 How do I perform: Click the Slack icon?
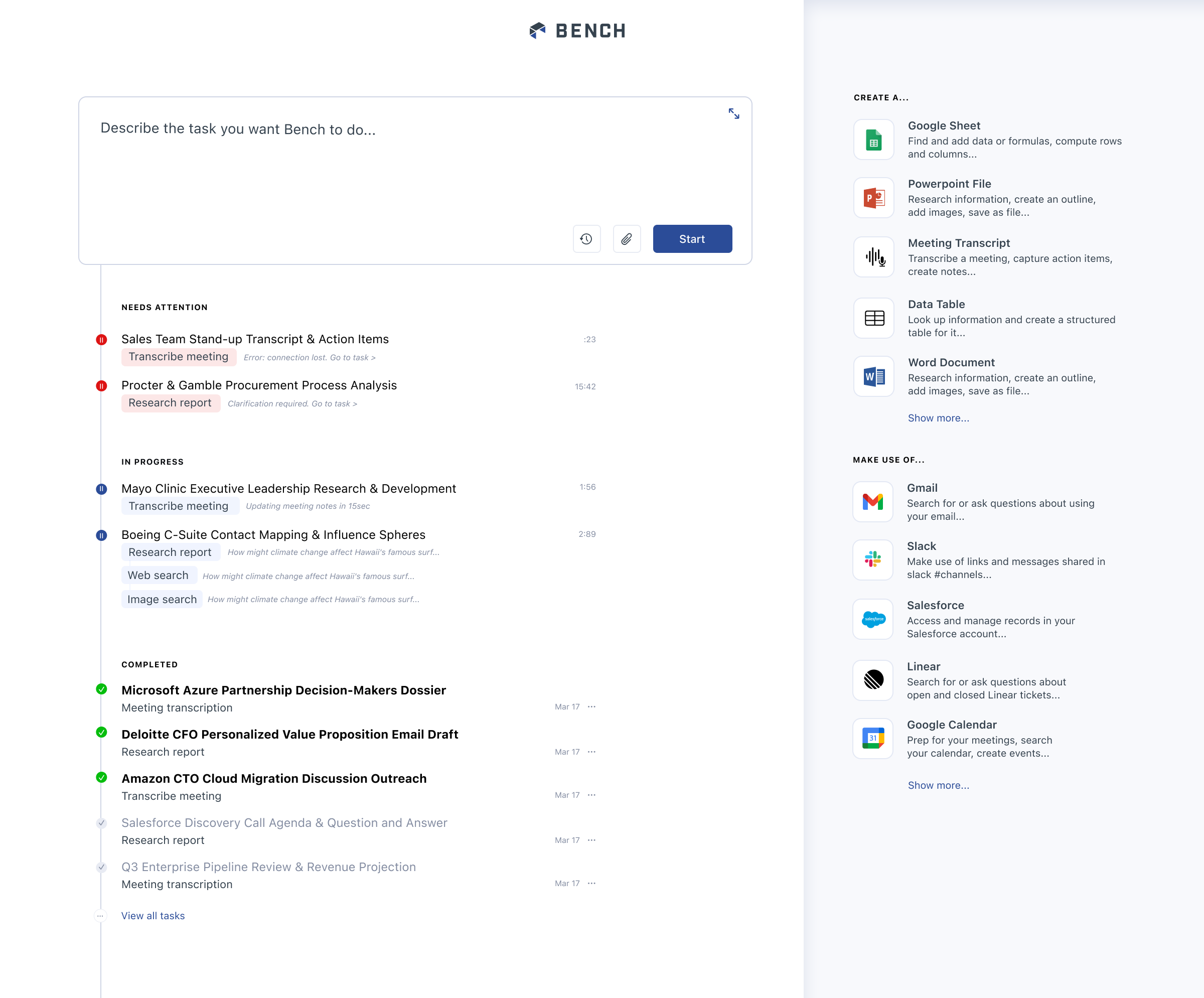(x=872, y=560)
